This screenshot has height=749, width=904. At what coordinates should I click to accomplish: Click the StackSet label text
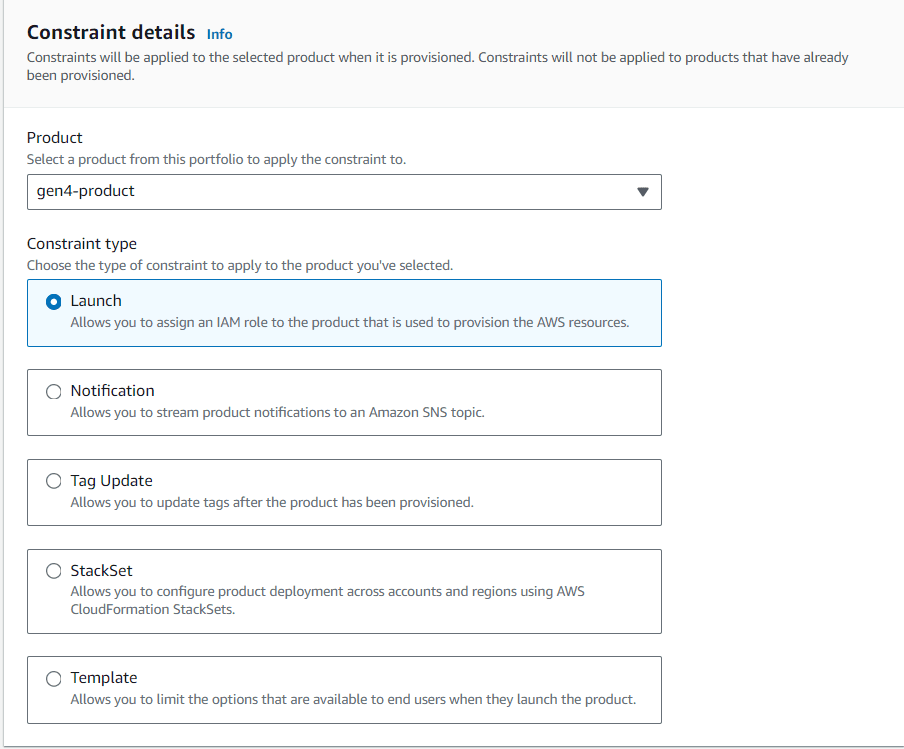[x=101, y=571]
